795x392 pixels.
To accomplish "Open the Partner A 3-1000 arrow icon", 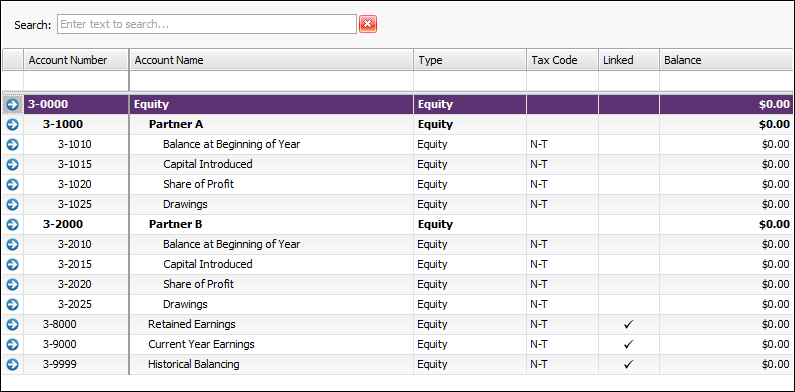I will click(x=13, y=124).
